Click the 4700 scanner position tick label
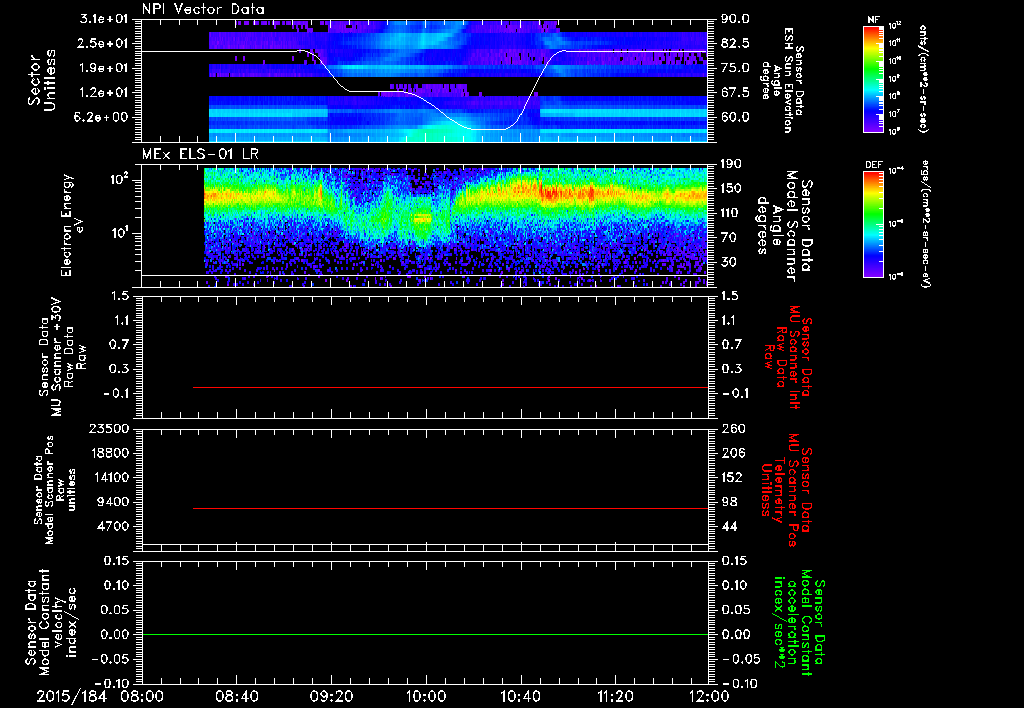This screenshot has height=708, width=1024. (x=114, y=526)
